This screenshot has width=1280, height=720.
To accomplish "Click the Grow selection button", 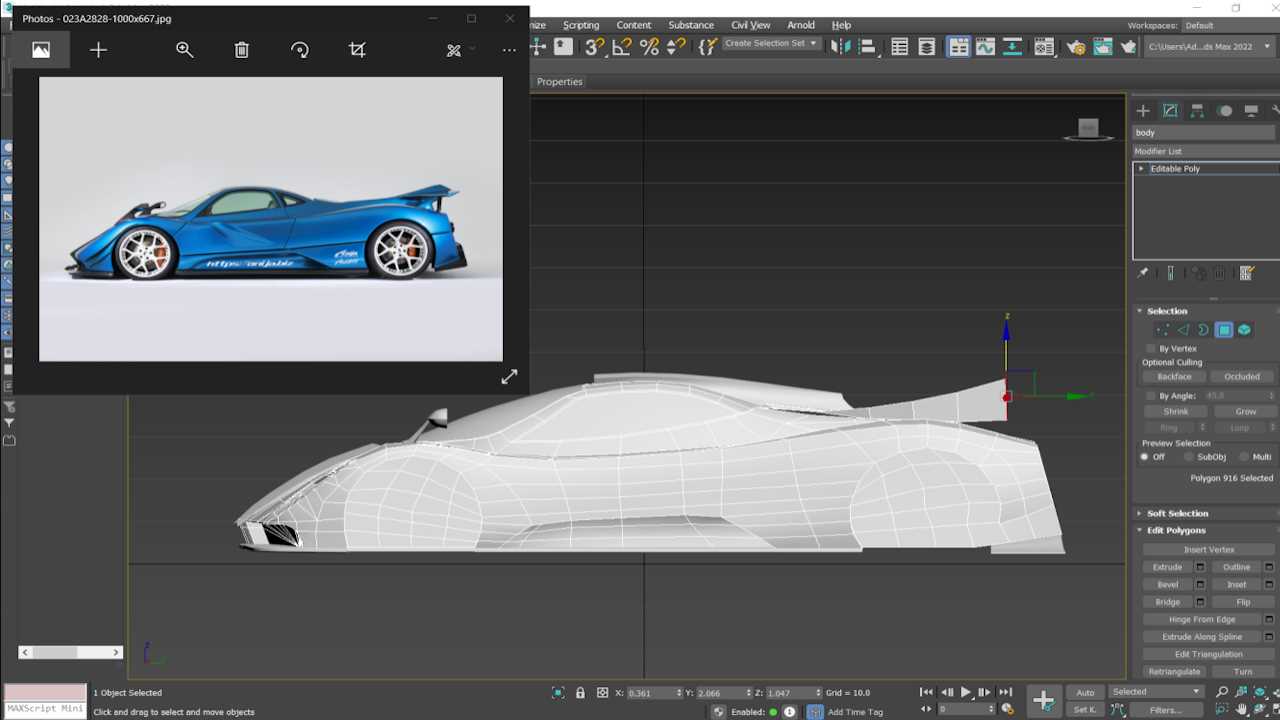I will [1245, 411].
